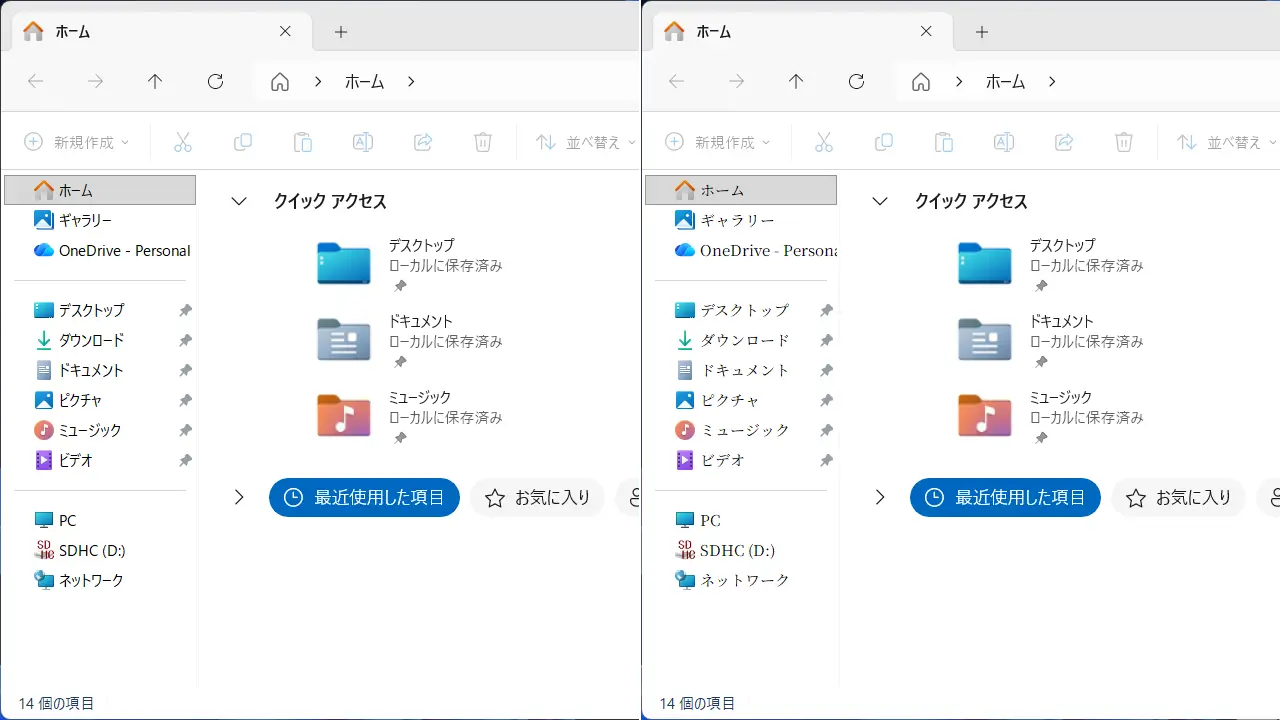The width and height of the screenshot is (1280, 720).
Task: Toggle the 最近使用した項目 filter pill
Action: 364,497
